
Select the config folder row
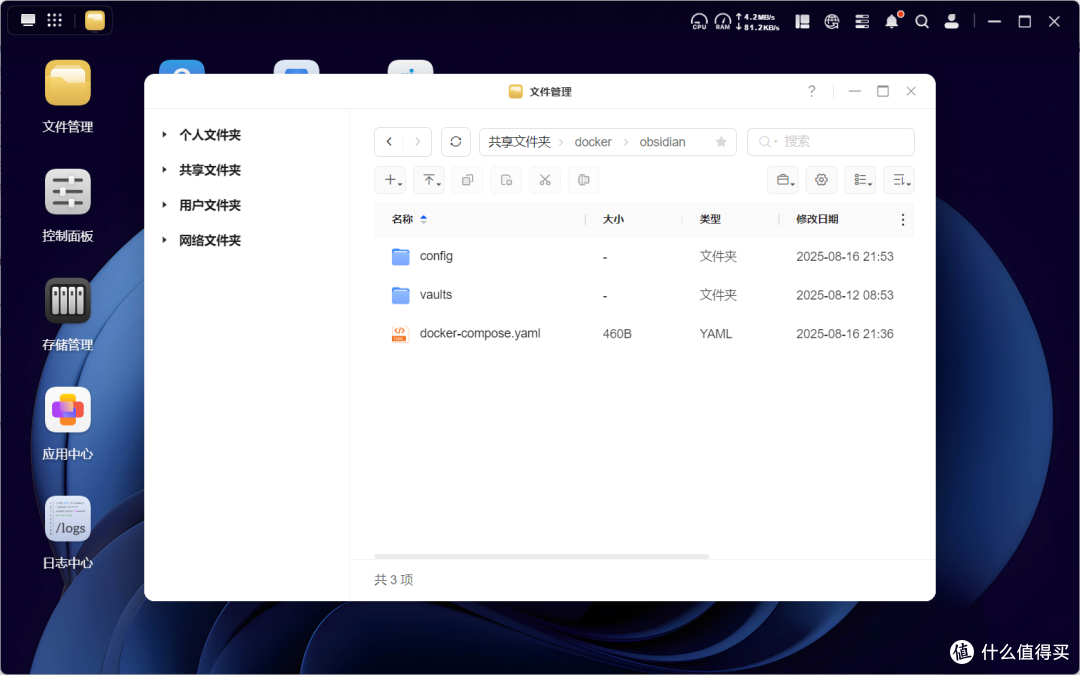click(644, 256)
